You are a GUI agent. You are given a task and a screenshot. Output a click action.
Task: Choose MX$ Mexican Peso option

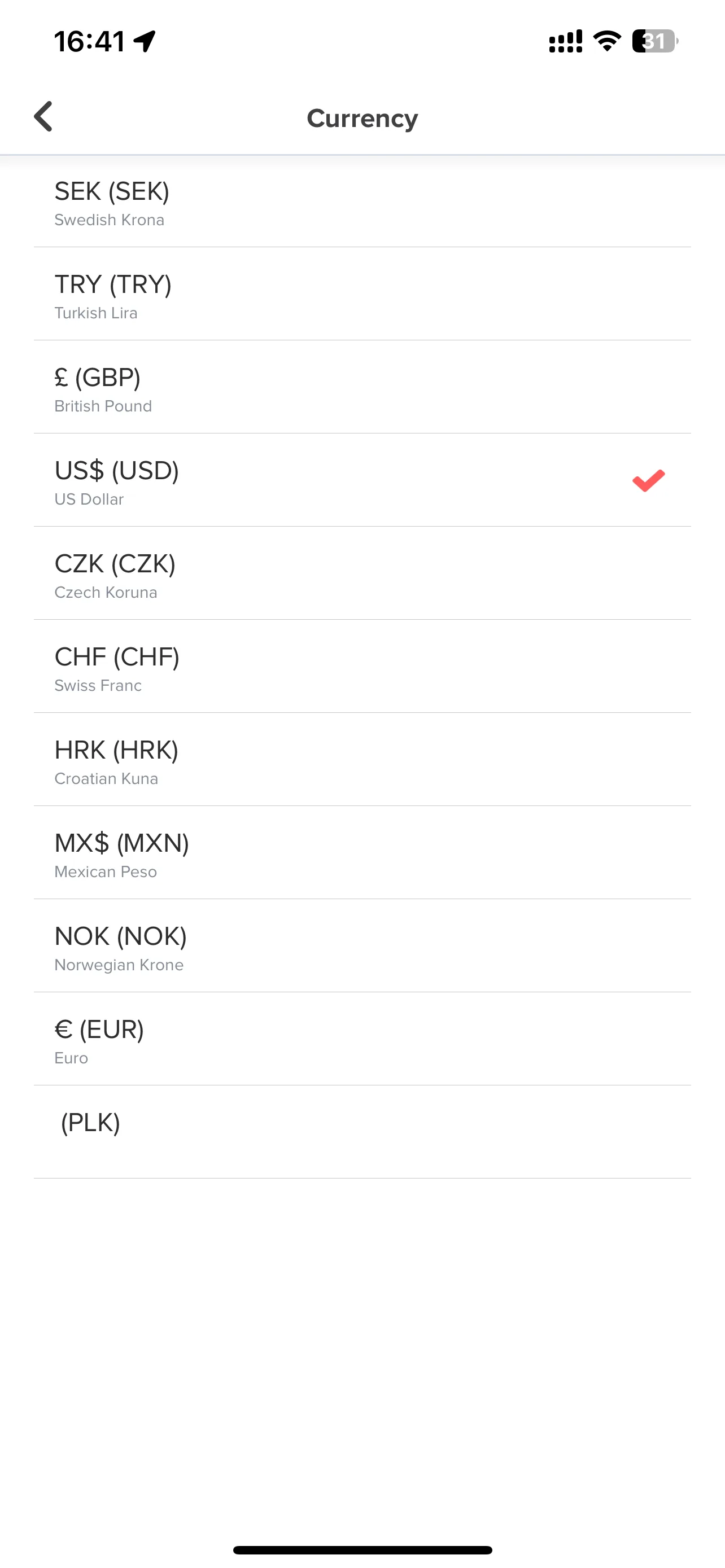click(362, 853)
